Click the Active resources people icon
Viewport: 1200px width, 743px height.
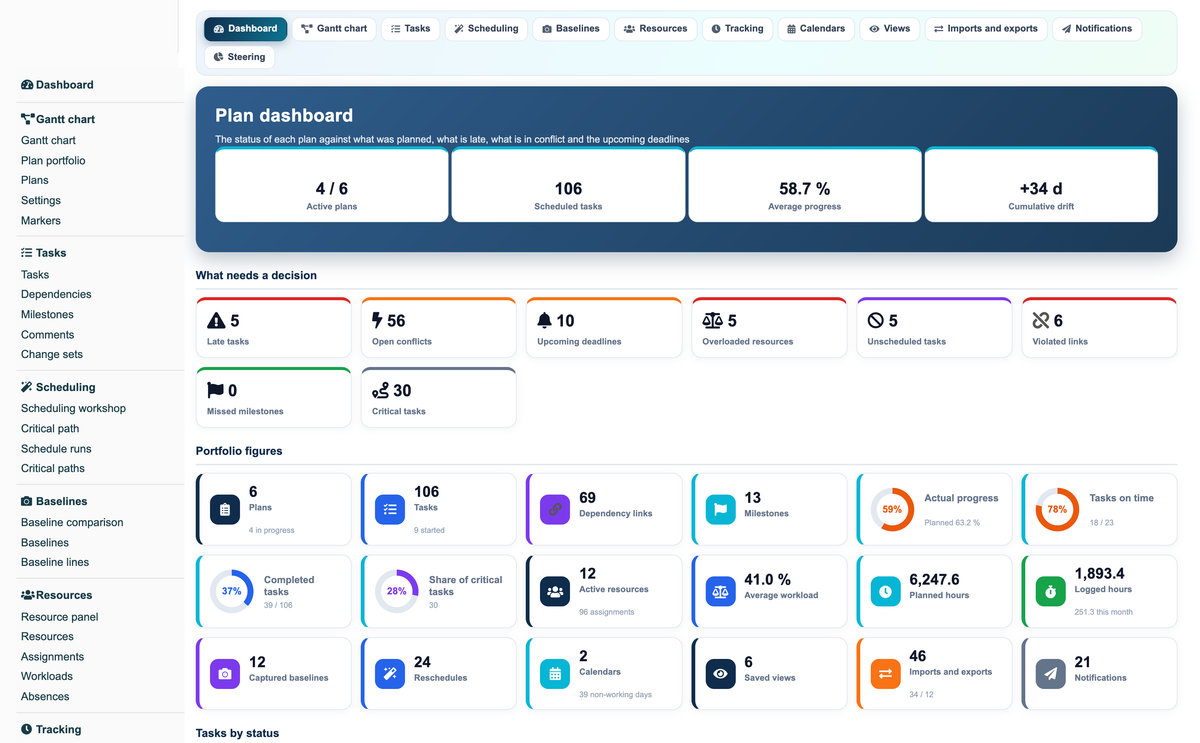click(x=555, y=591)
